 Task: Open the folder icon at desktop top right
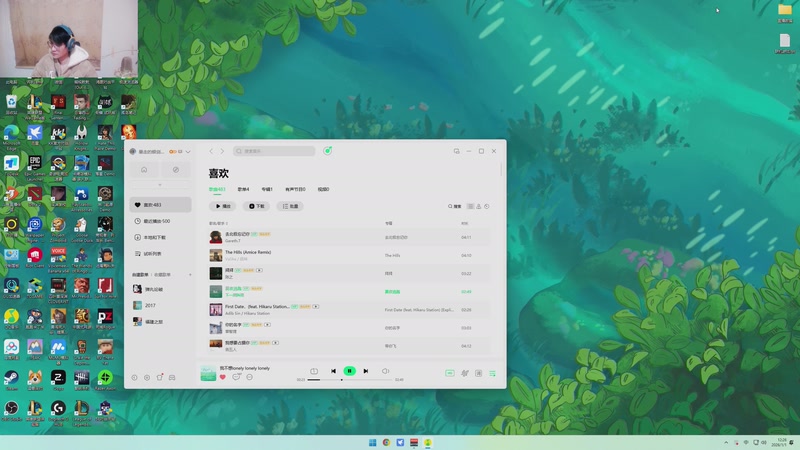(785, 13)
